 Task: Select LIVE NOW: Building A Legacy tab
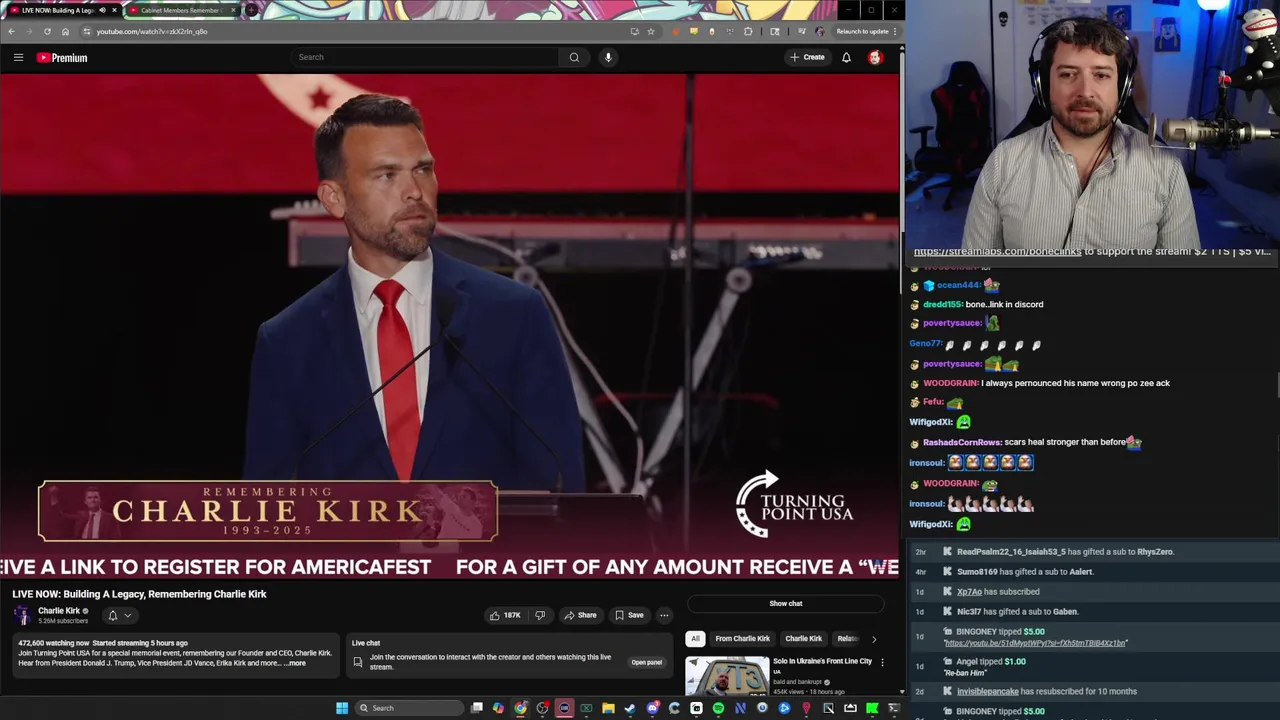[58, 10]
